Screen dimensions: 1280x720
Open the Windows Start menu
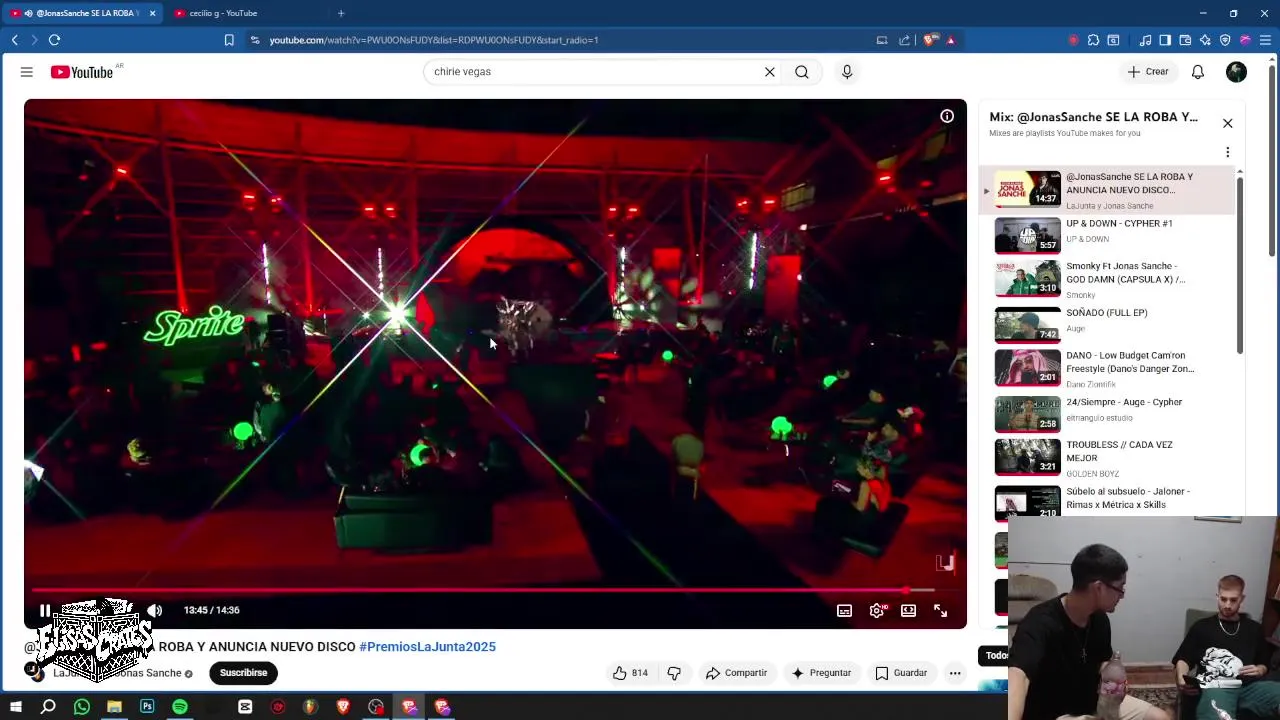(16, 707)
